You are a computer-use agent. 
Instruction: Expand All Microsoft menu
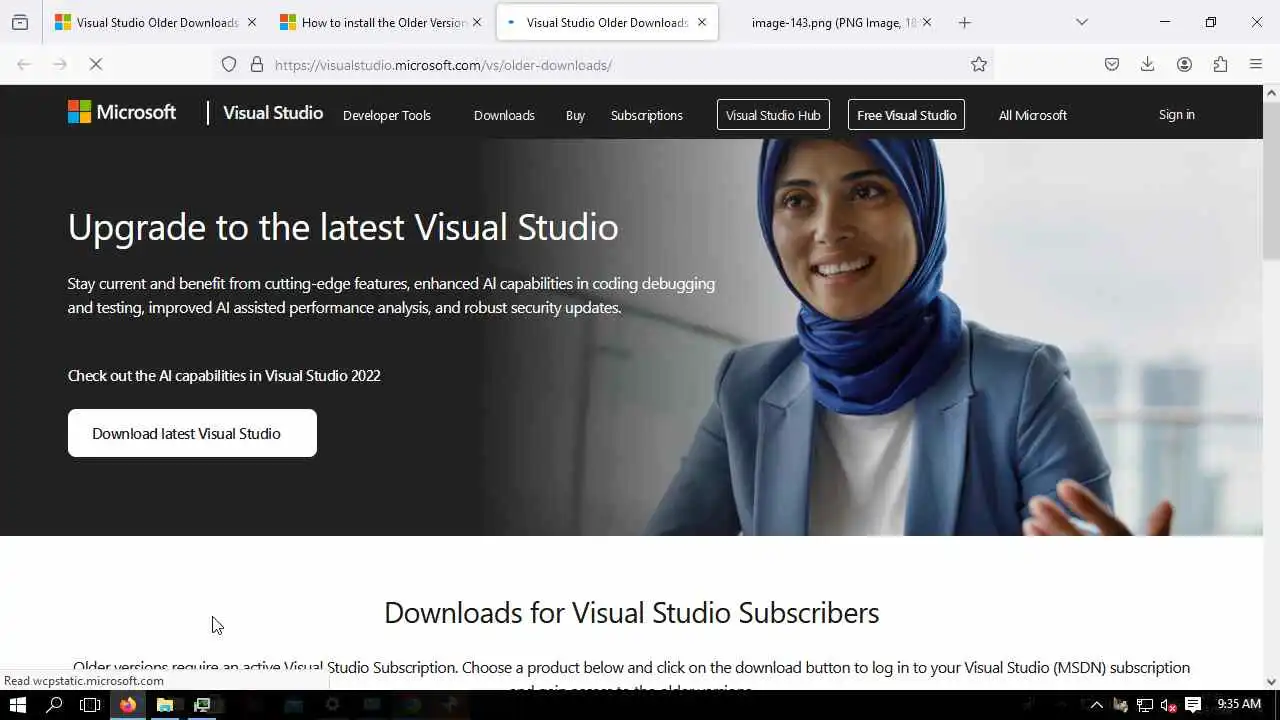point(1033,115)
